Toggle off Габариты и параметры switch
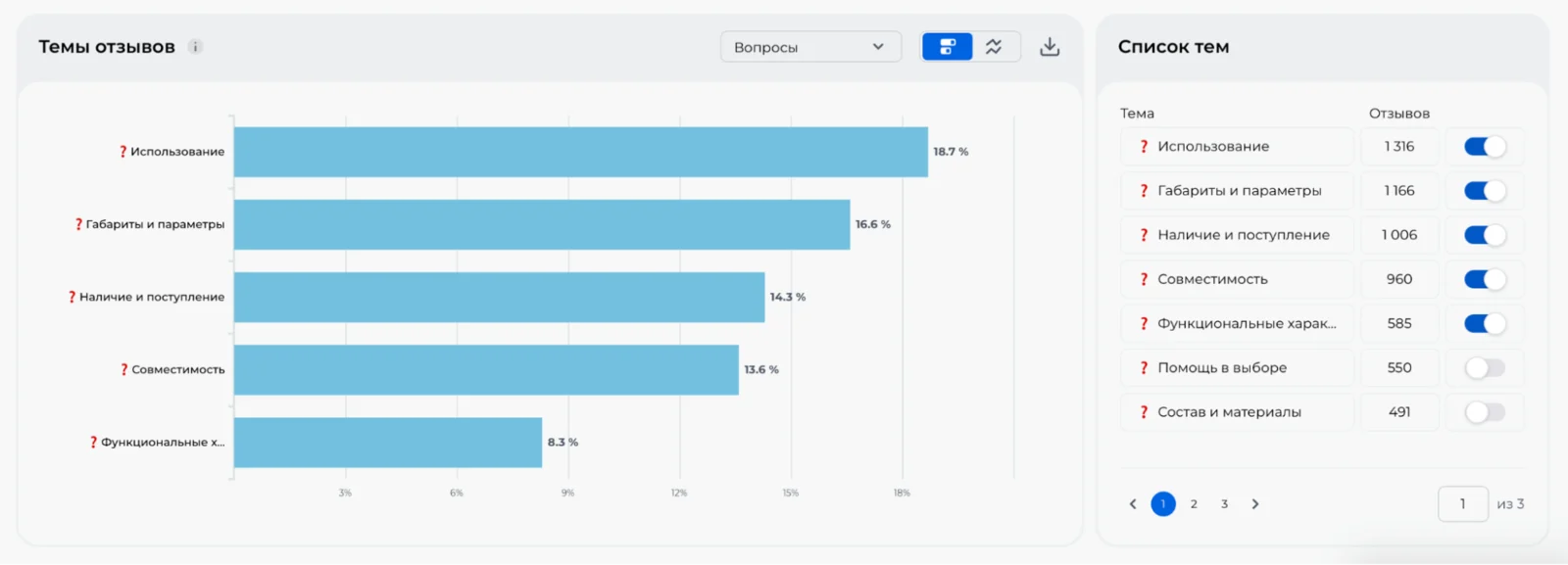The image size is (1568, 565). pos(1485,191)
